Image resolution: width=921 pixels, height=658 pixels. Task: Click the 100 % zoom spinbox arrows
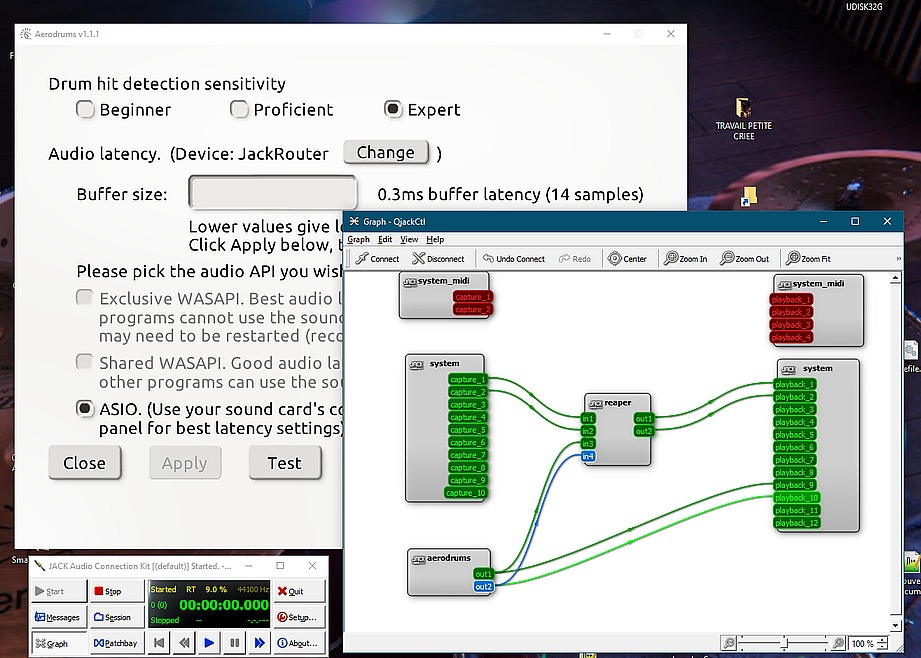pyautogui.click(x=882, y=643)
